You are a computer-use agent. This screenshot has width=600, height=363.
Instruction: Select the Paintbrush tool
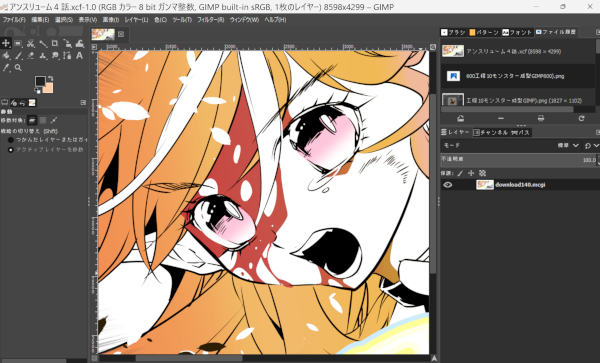coord(18,55)
